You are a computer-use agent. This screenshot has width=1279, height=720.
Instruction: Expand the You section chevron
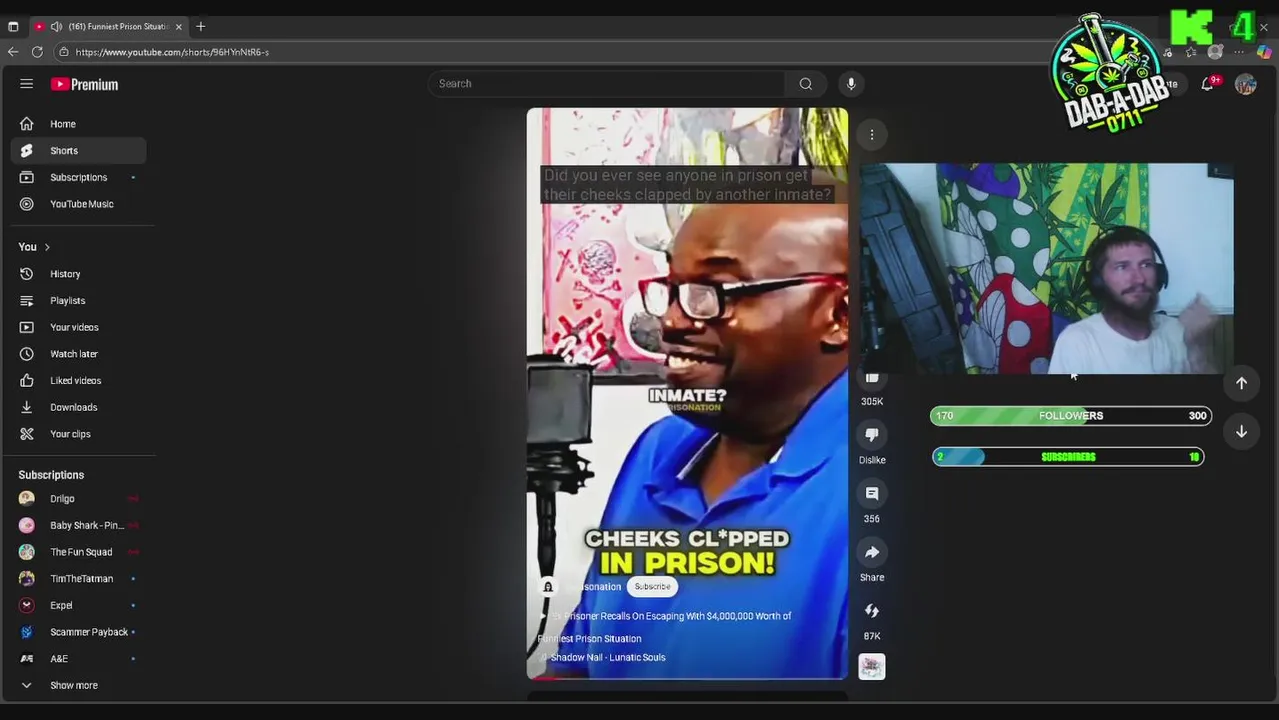[47, 247]
